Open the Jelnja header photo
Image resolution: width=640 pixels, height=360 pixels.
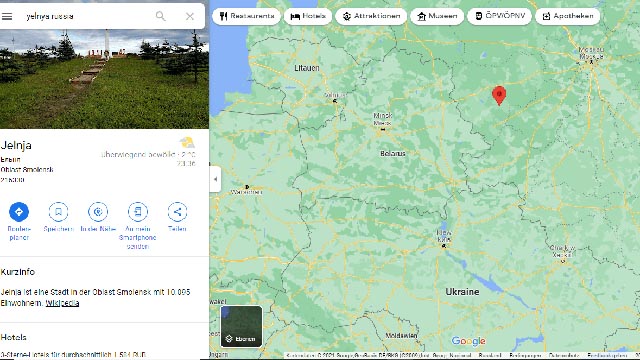(x=104, y=79)
